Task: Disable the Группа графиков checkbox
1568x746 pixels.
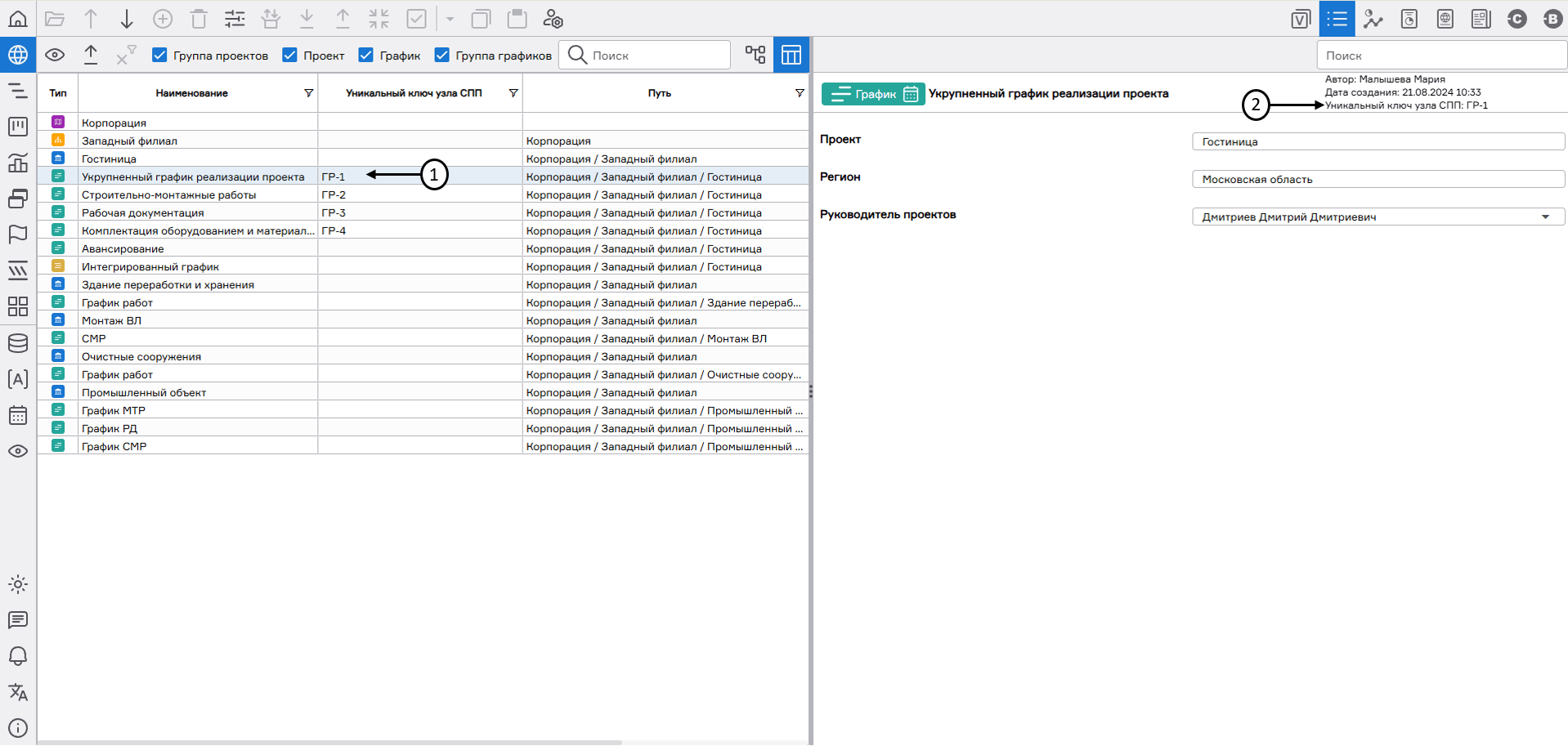Action: click(x=442, y=55)
